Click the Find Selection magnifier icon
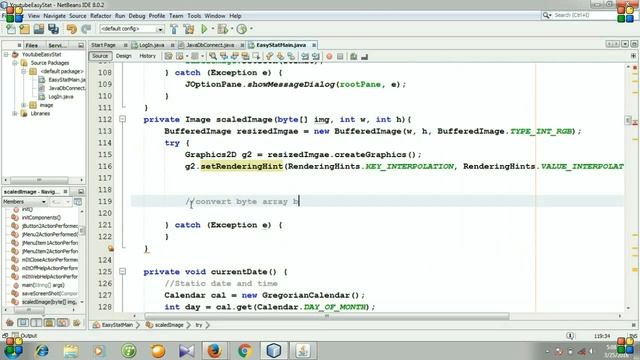Viewport: 640px width, 360px height. click(213, 56)
